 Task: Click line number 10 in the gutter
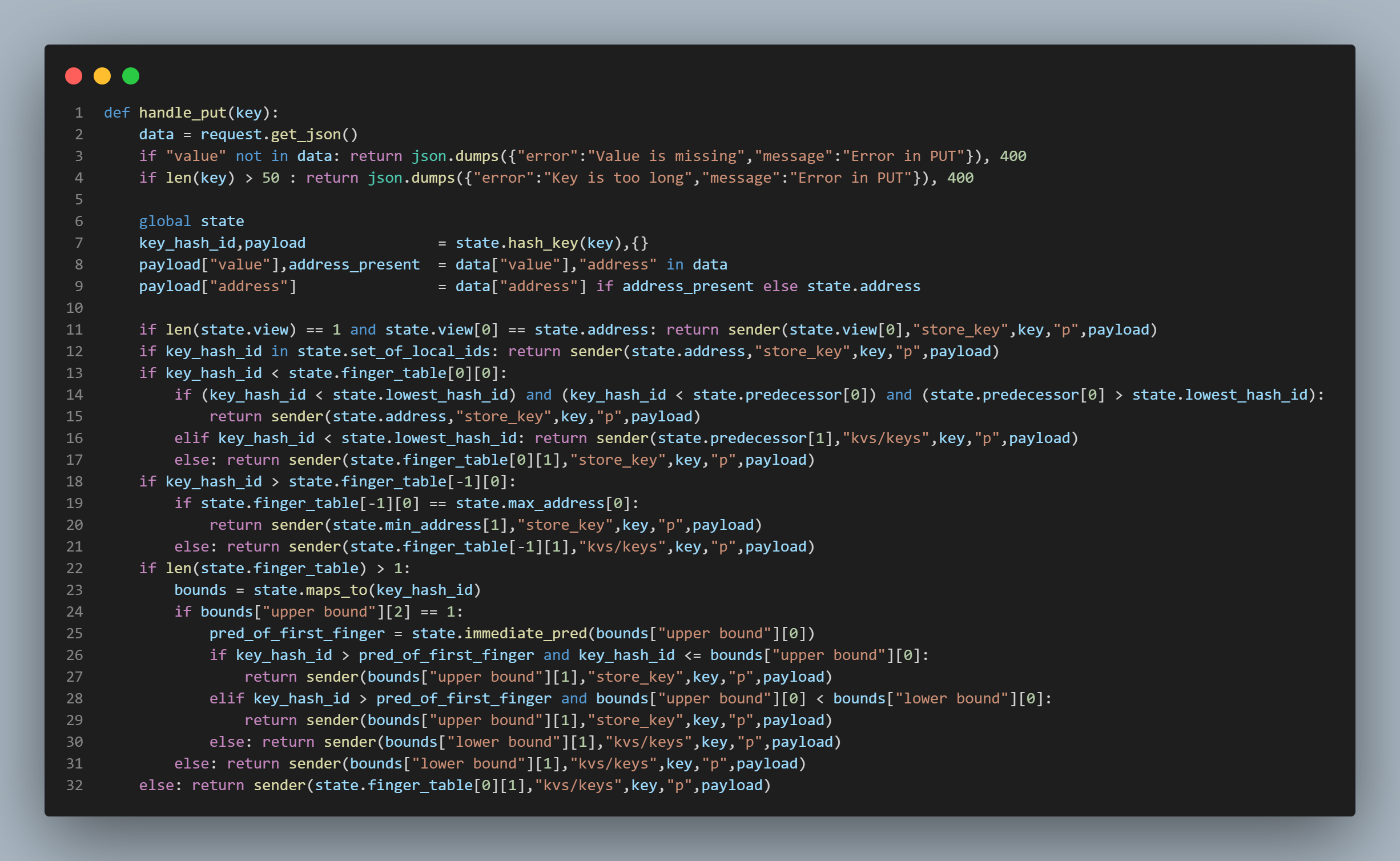[74, 308]
